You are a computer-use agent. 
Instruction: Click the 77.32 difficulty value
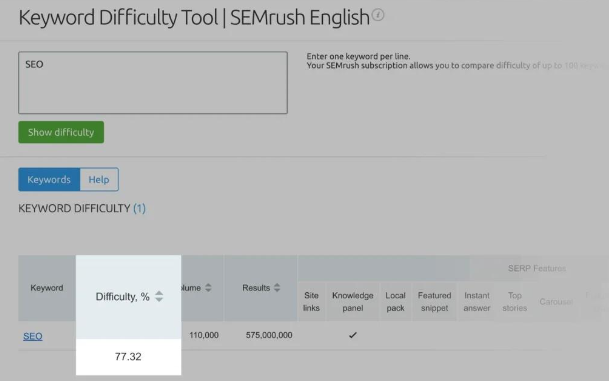[x=128, y=357]
